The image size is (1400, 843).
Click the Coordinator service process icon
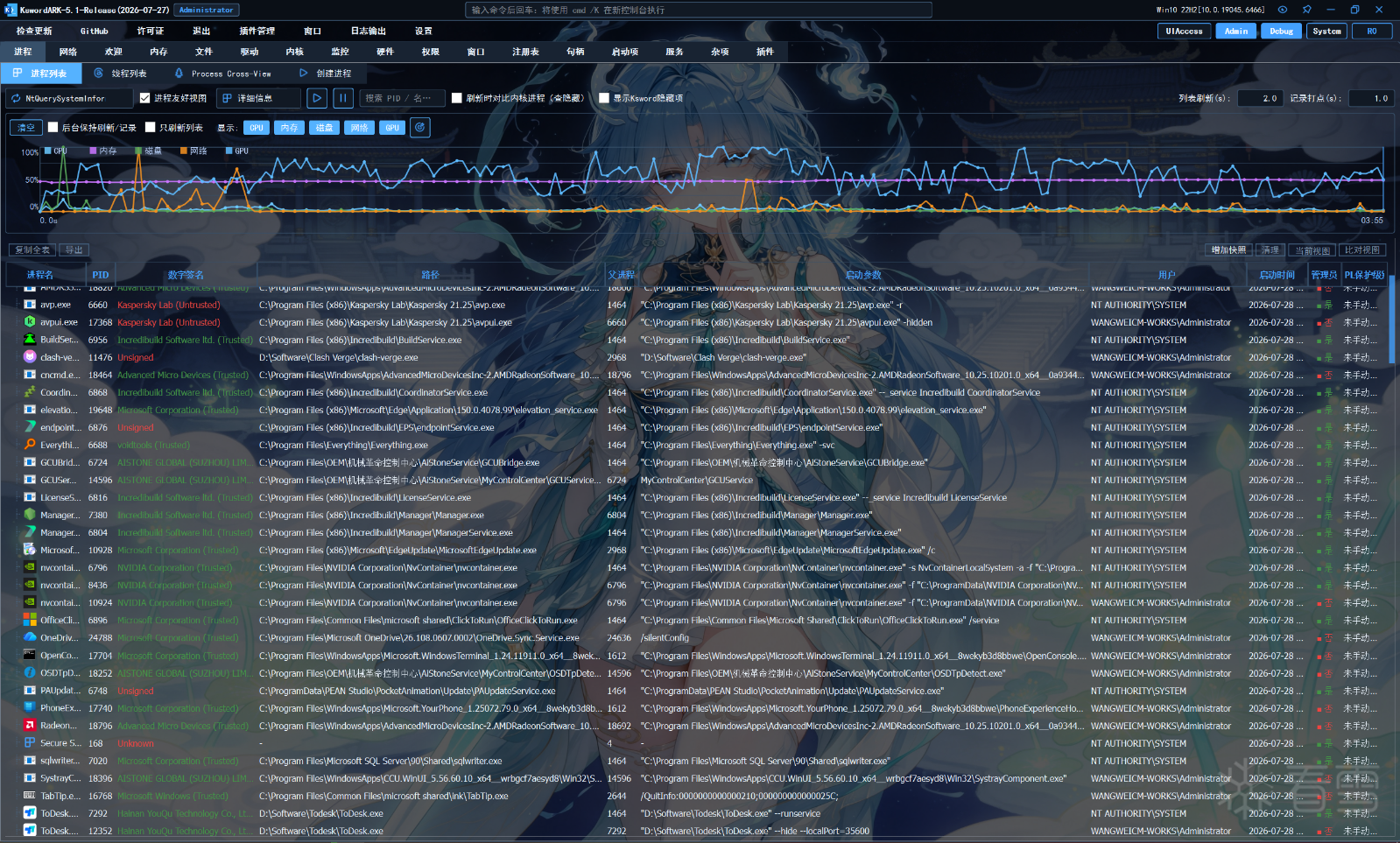click(30, 392)
